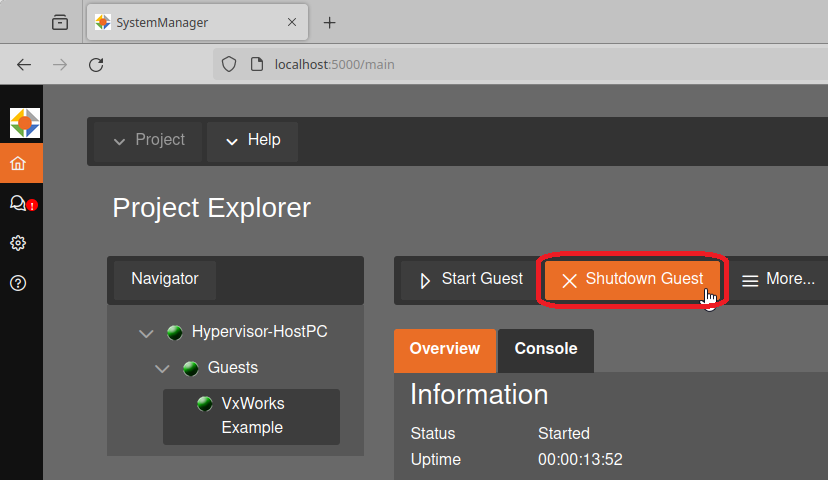Screen dimensions: 828x480
Task: Reload the page with refresh icon
Action: [x=96, y=64]
